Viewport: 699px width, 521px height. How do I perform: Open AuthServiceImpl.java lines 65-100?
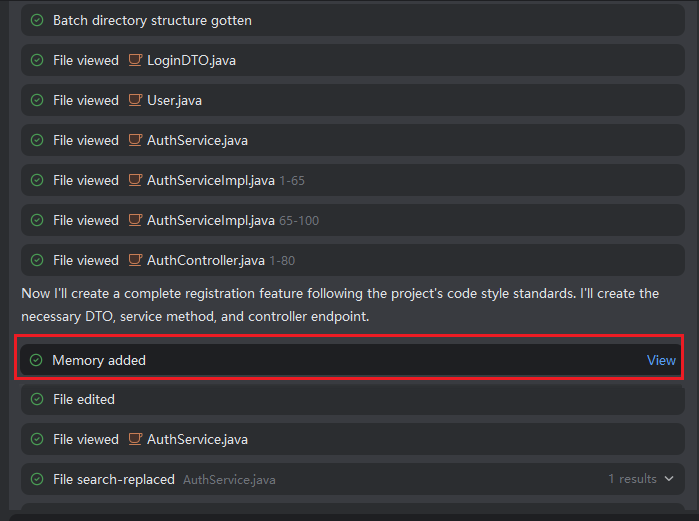point(210,220)
